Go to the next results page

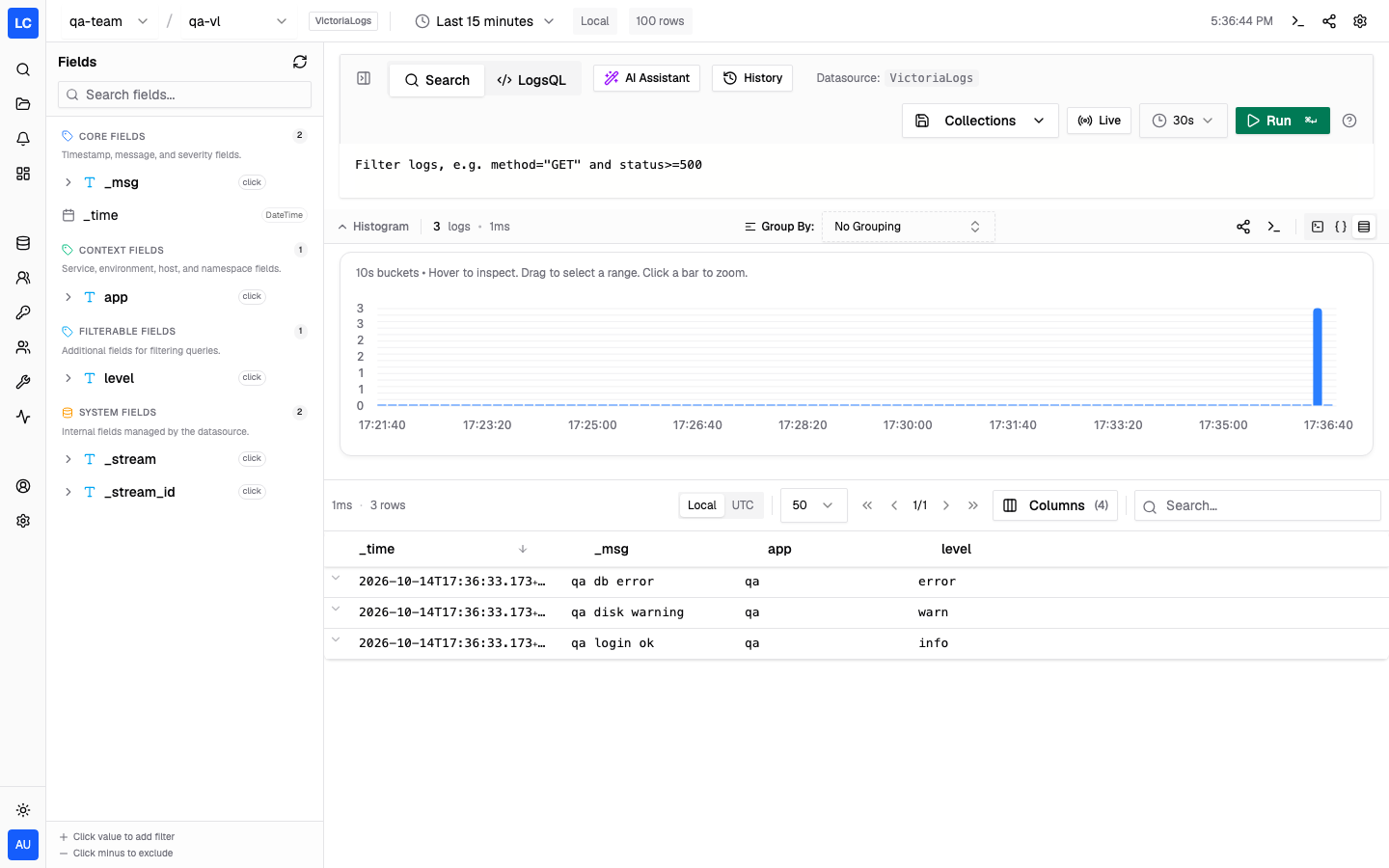coord(946,505)
